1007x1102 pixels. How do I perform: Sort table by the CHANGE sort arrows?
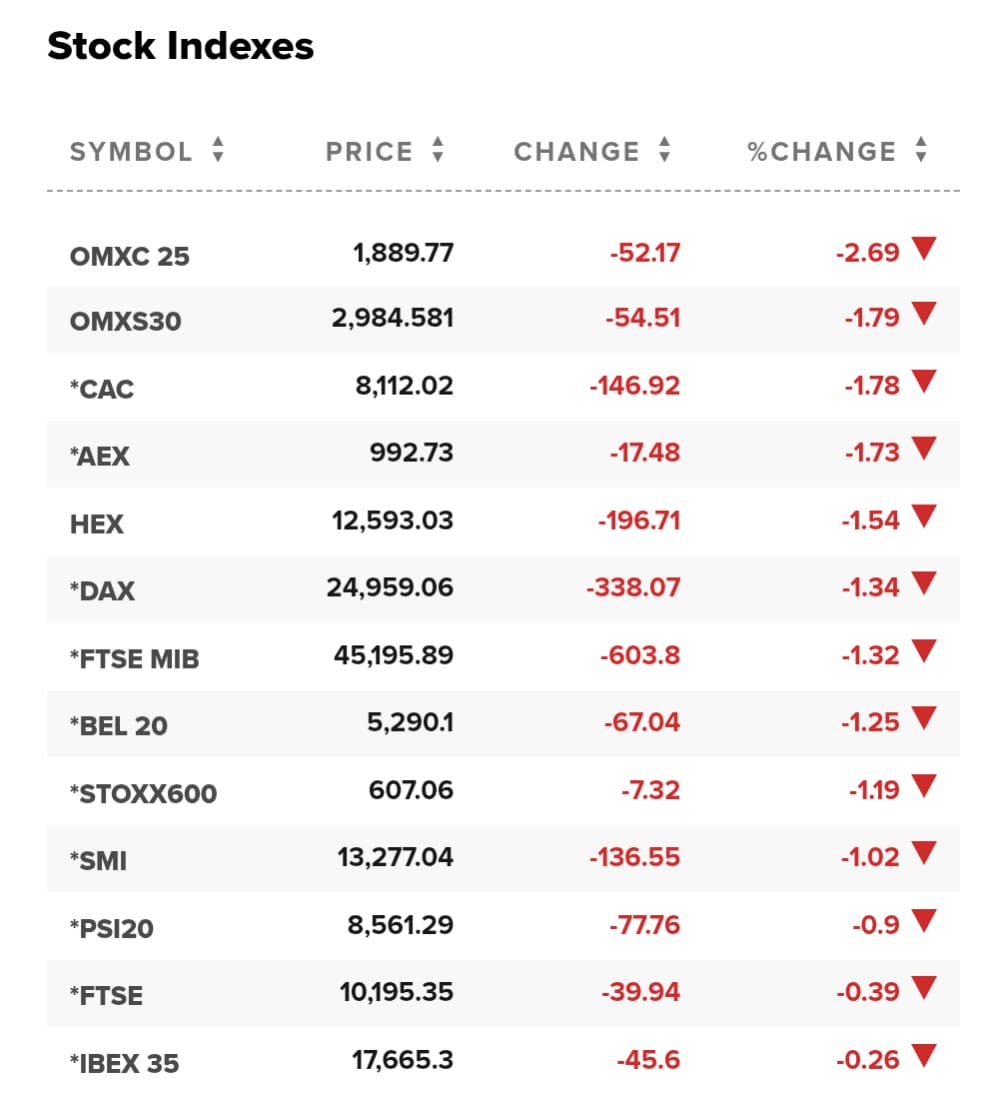point(664,150)
